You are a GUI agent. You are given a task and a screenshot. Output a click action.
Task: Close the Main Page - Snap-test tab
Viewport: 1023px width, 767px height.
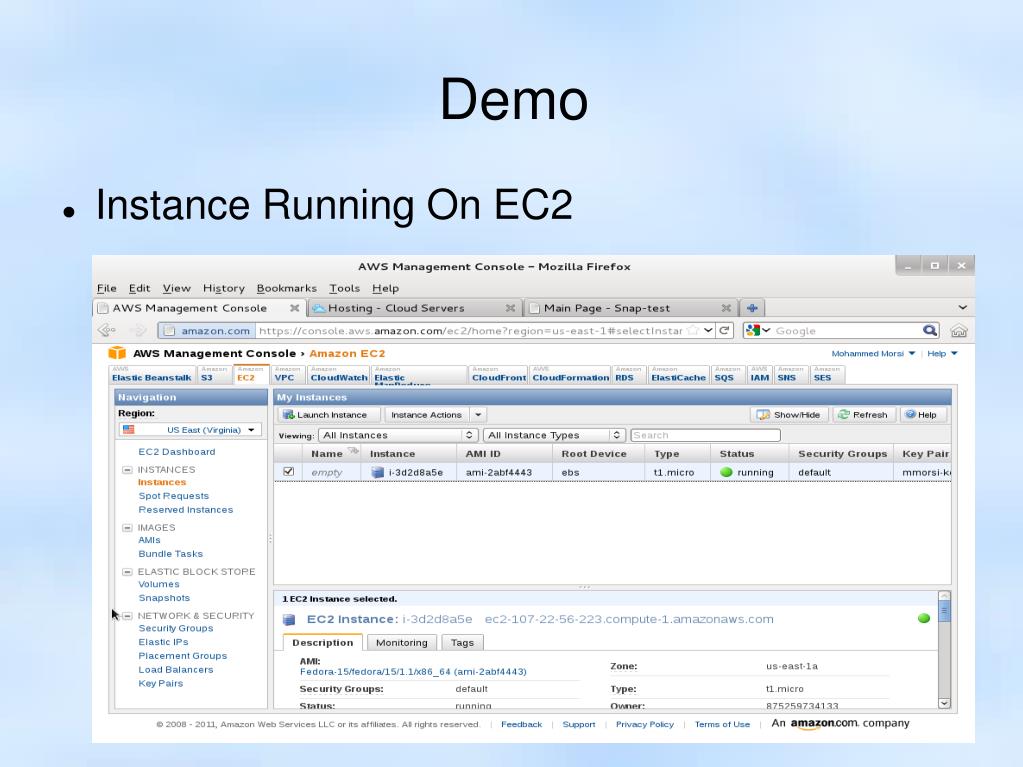(725, 308)
